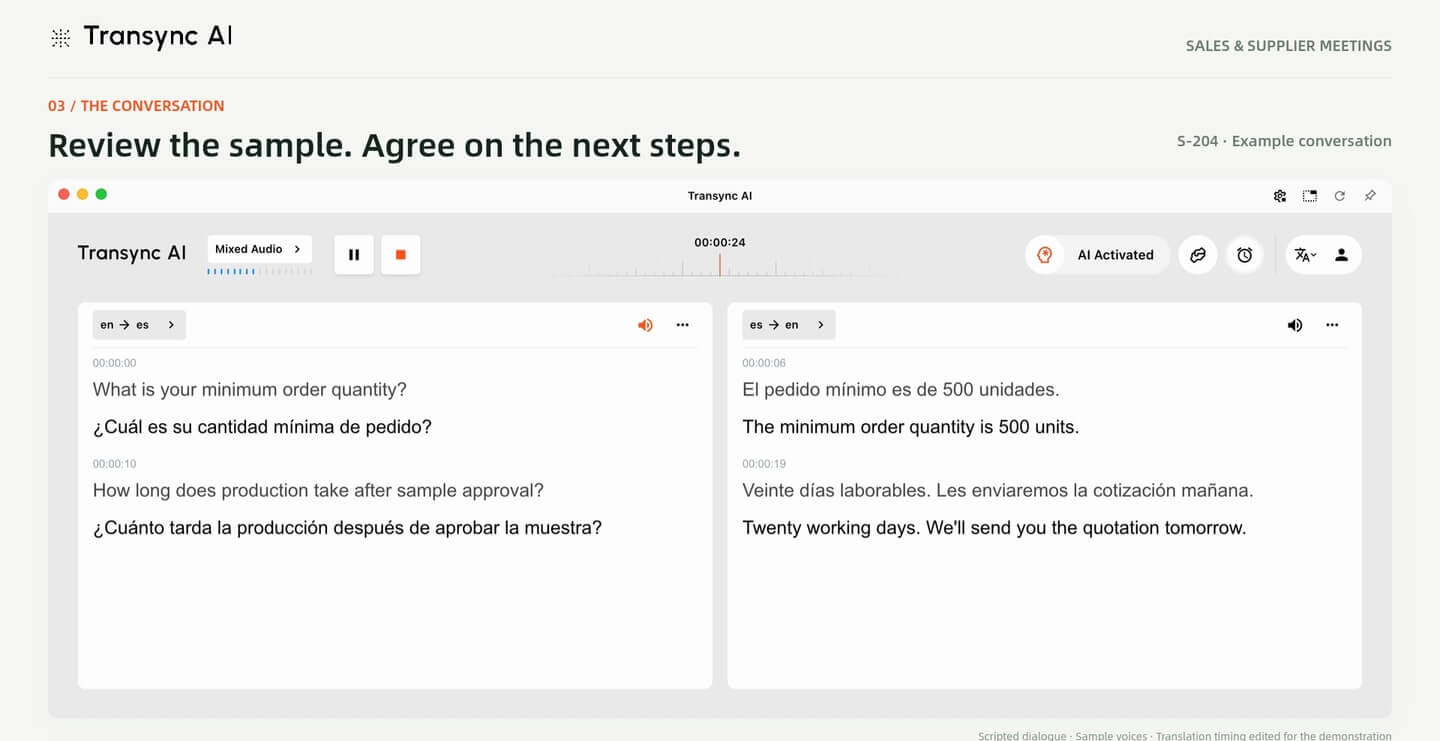Open the translate language icon menu

click(x=1305, y=255)
